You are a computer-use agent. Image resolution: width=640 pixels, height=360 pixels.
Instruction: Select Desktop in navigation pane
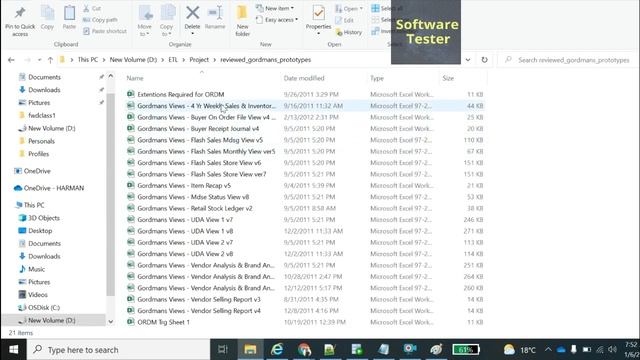(40, 231)
